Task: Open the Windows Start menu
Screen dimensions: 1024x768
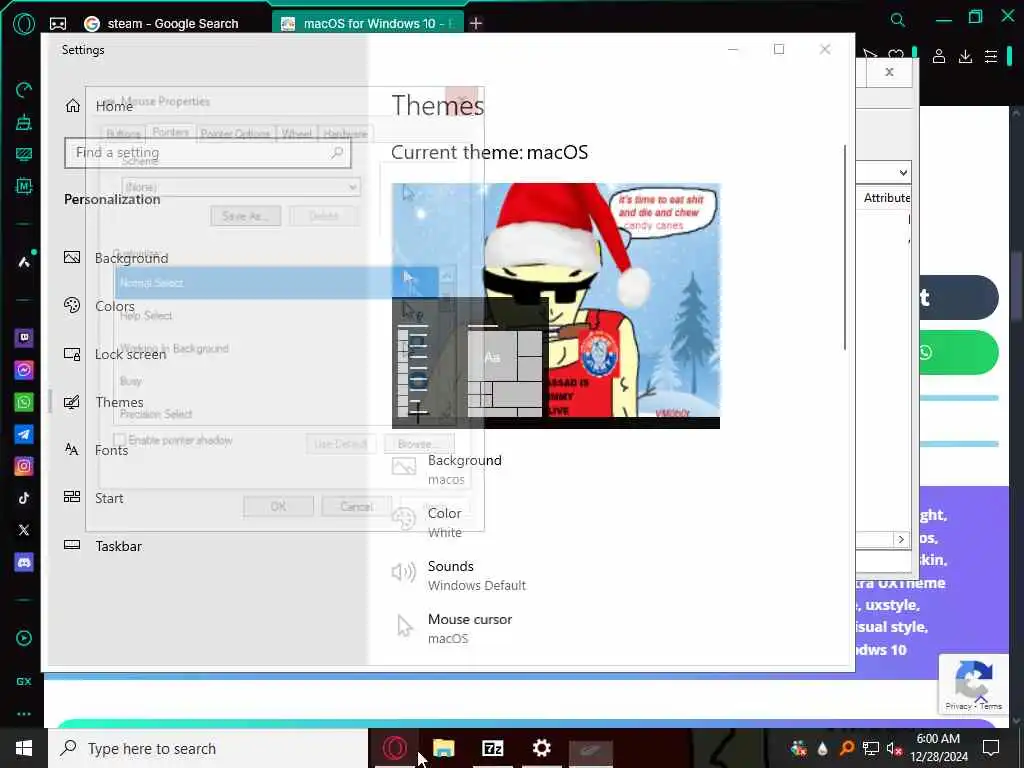Action: click(24, 748)
